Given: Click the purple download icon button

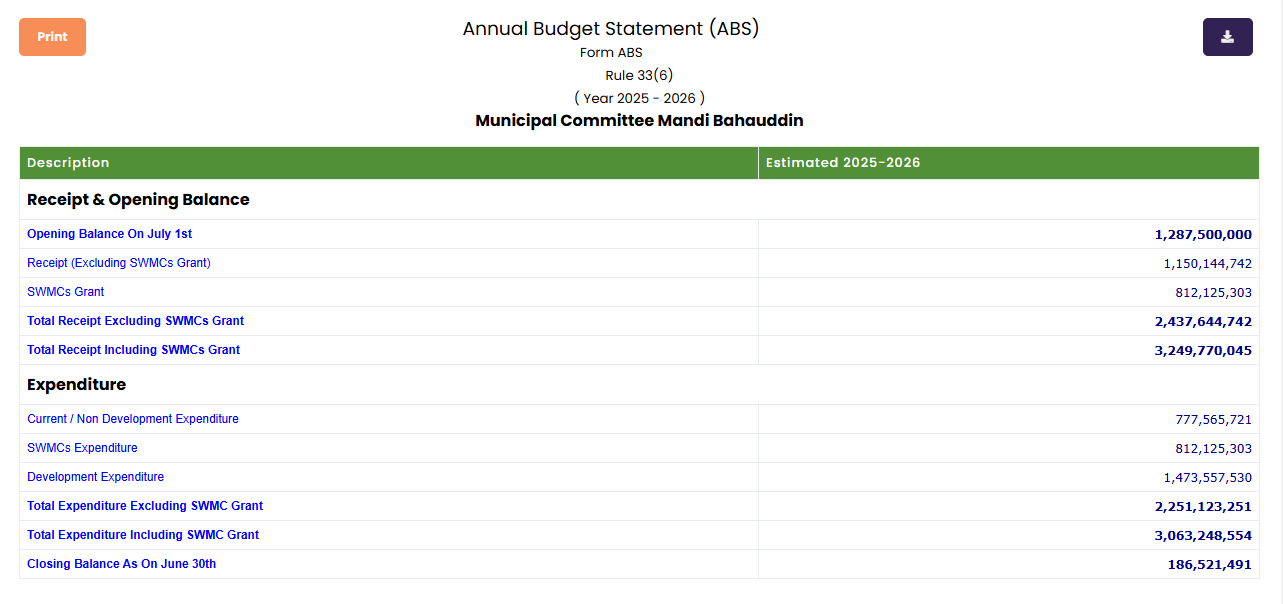Looking at the screenshot, I should pos(1227,37).
